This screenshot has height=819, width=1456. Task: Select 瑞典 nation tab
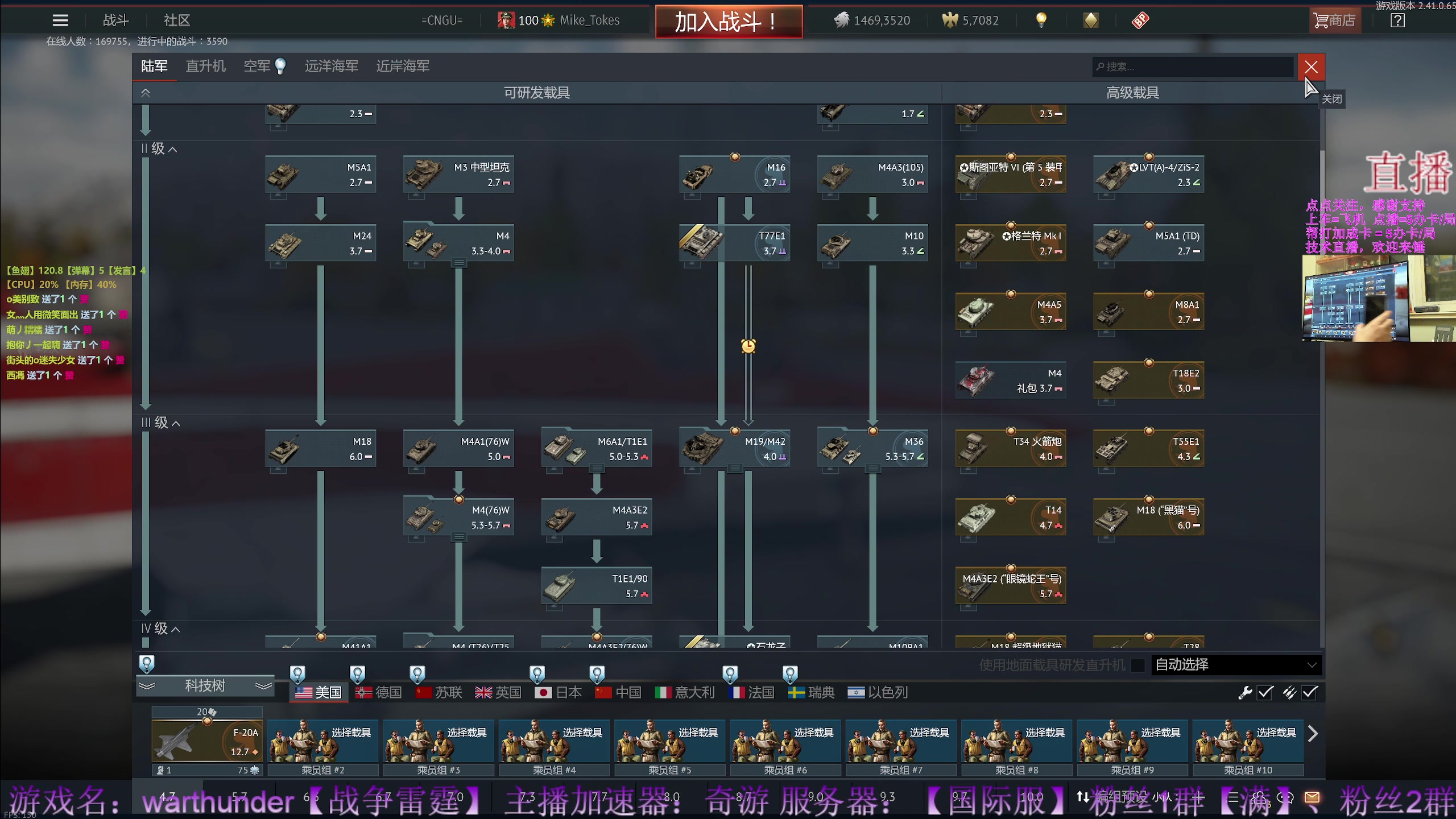coord(812,693)
